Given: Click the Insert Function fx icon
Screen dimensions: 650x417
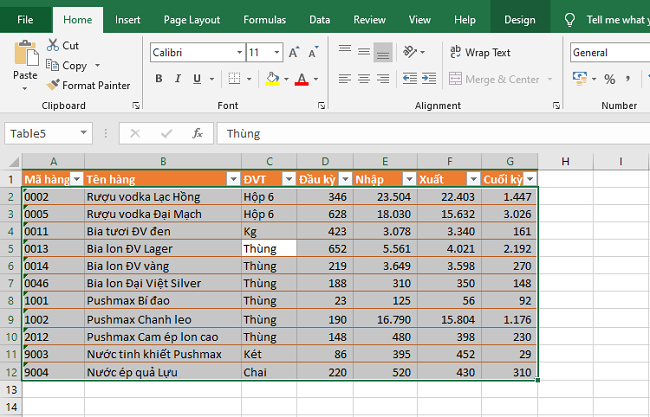Looking at the screenshot, I should tap(198, 133).
